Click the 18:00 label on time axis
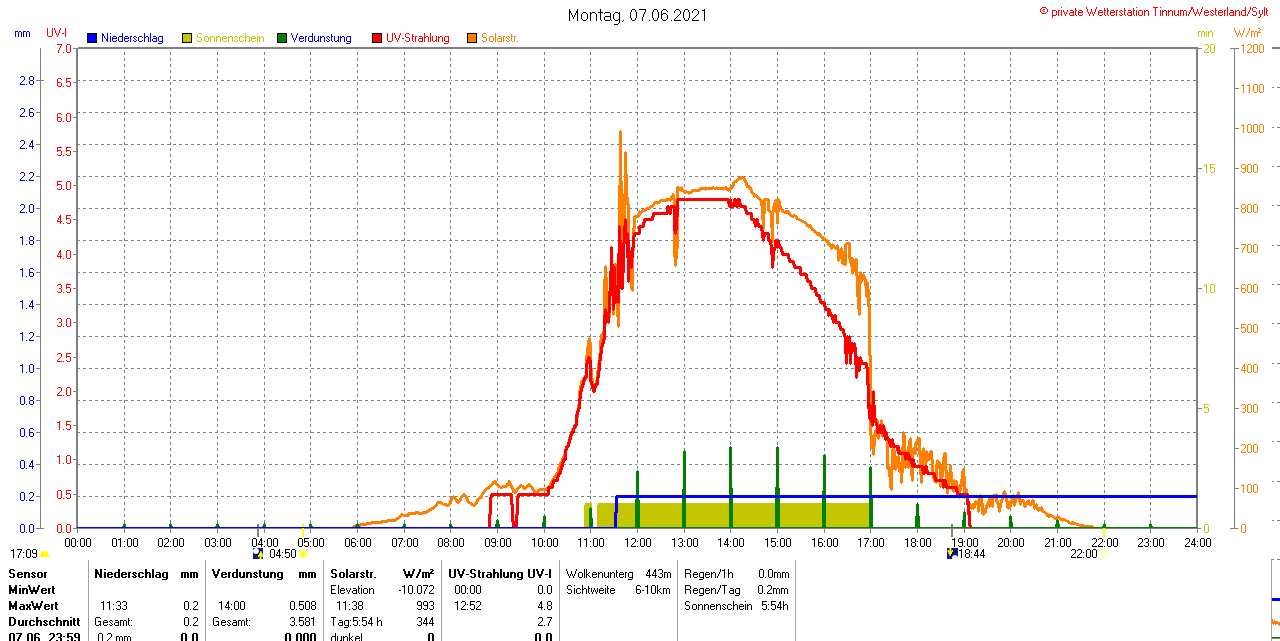Screen dimensions: 1280x641 coord(917,542)
